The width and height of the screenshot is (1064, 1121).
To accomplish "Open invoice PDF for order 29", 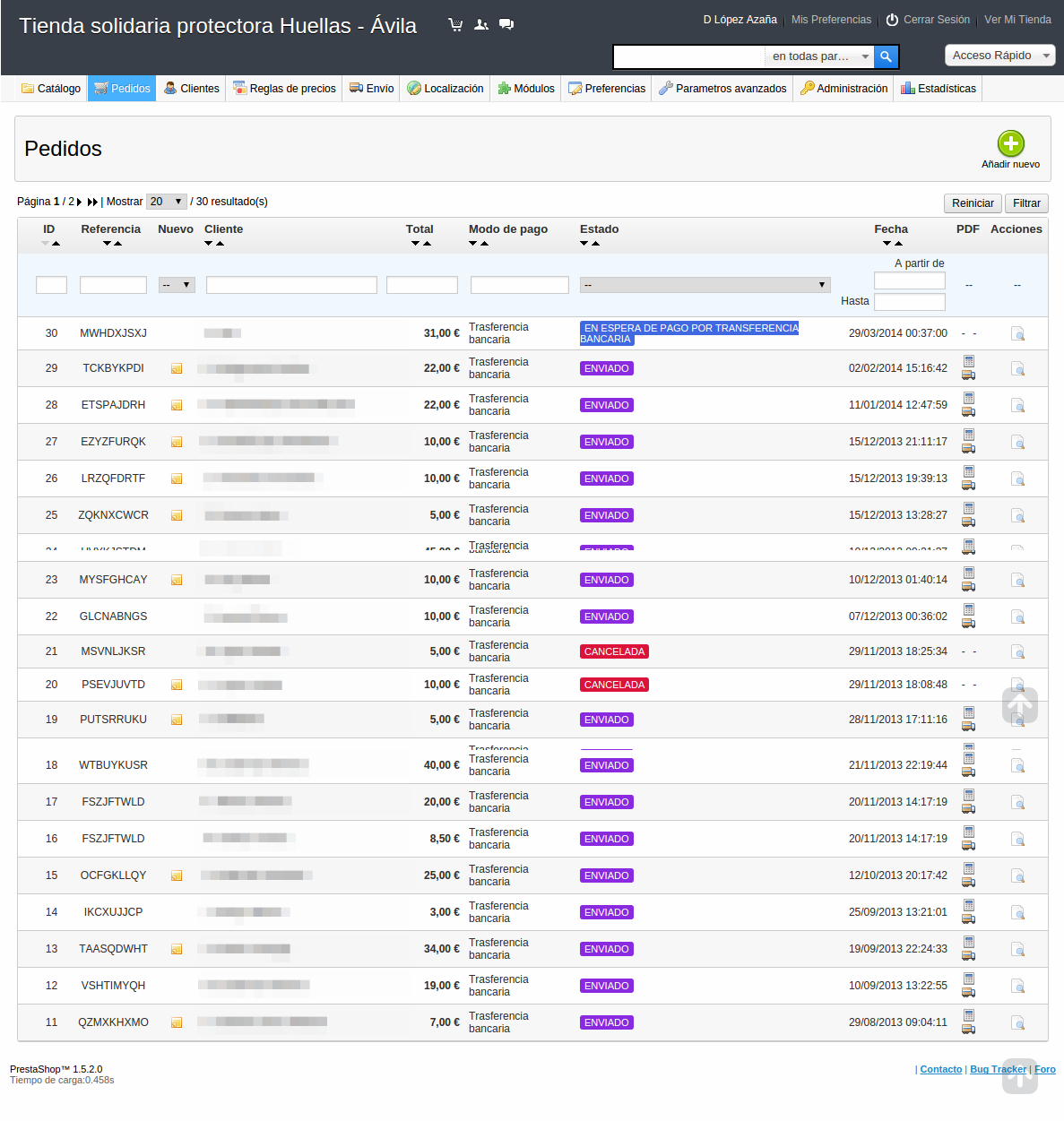I will pyautogui.click(x=968, y=361).
